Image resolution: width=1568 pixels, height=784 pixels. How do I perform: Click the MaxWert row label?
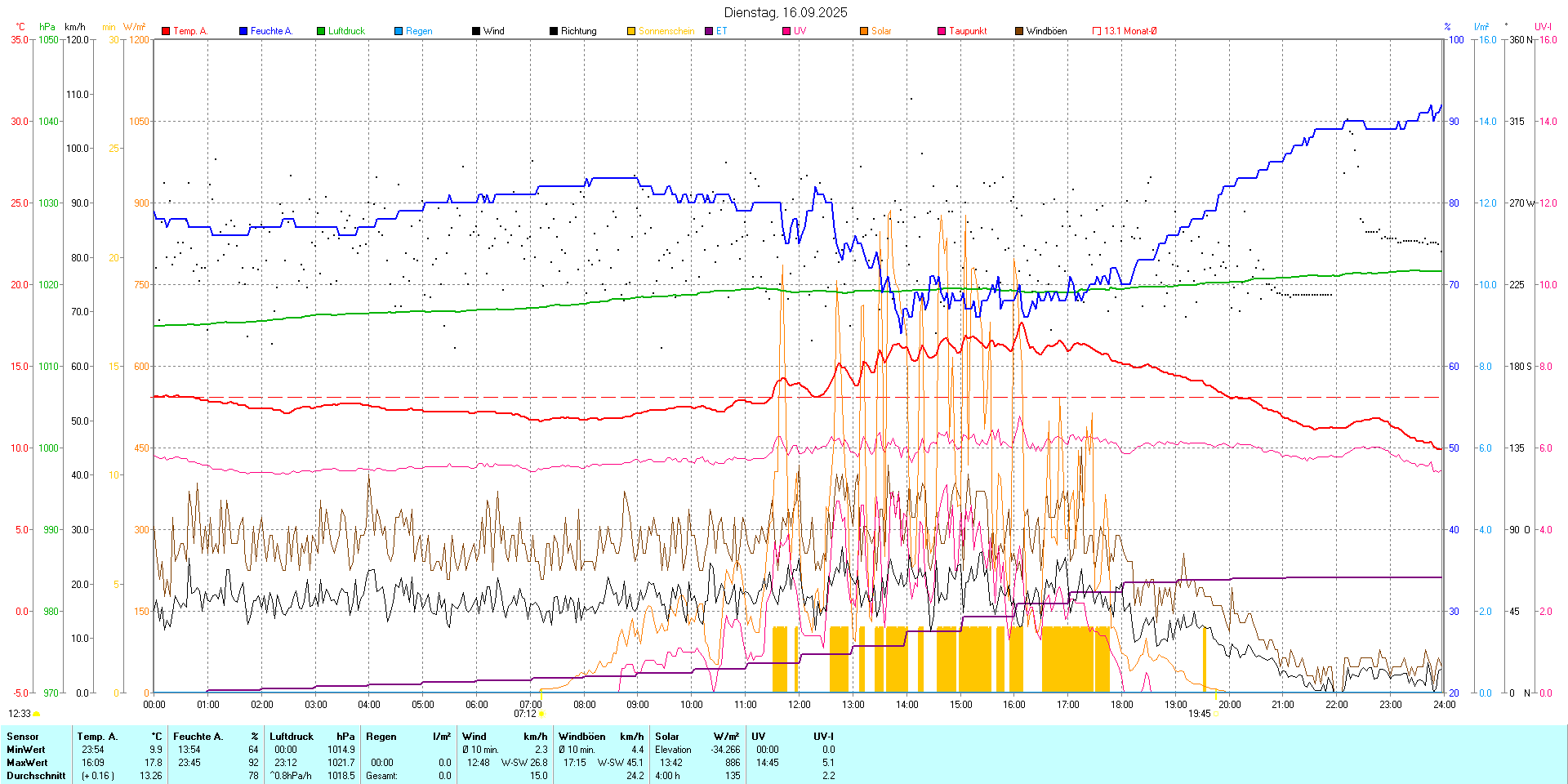(26, 763)
